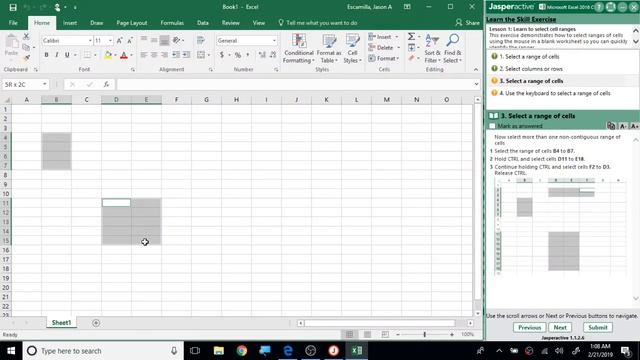
Task: Click into the formula bar input
Action: tap(294, 84)
